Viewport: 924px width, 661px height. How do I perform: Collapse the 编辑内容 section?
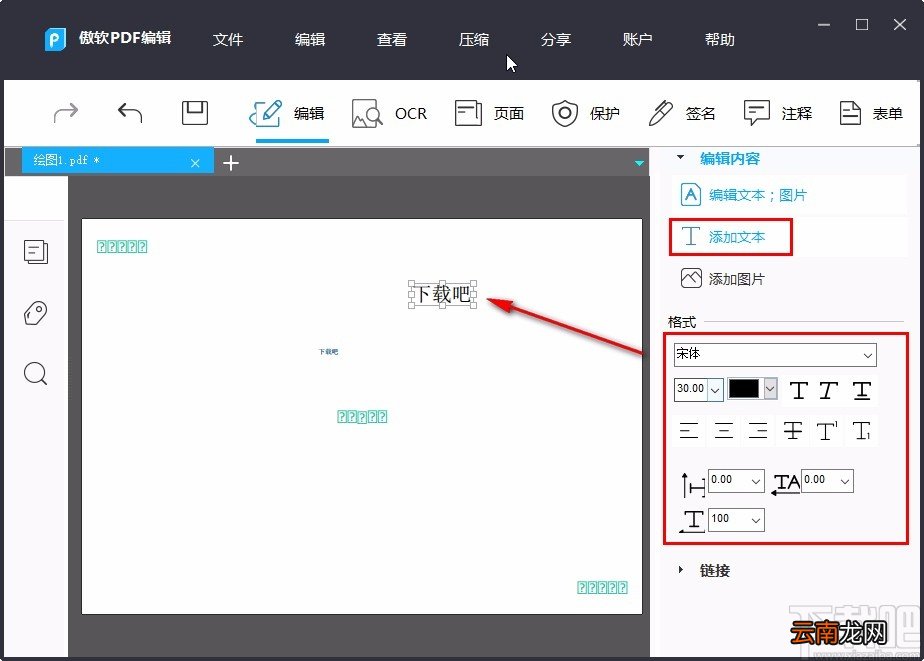(681, 157)
